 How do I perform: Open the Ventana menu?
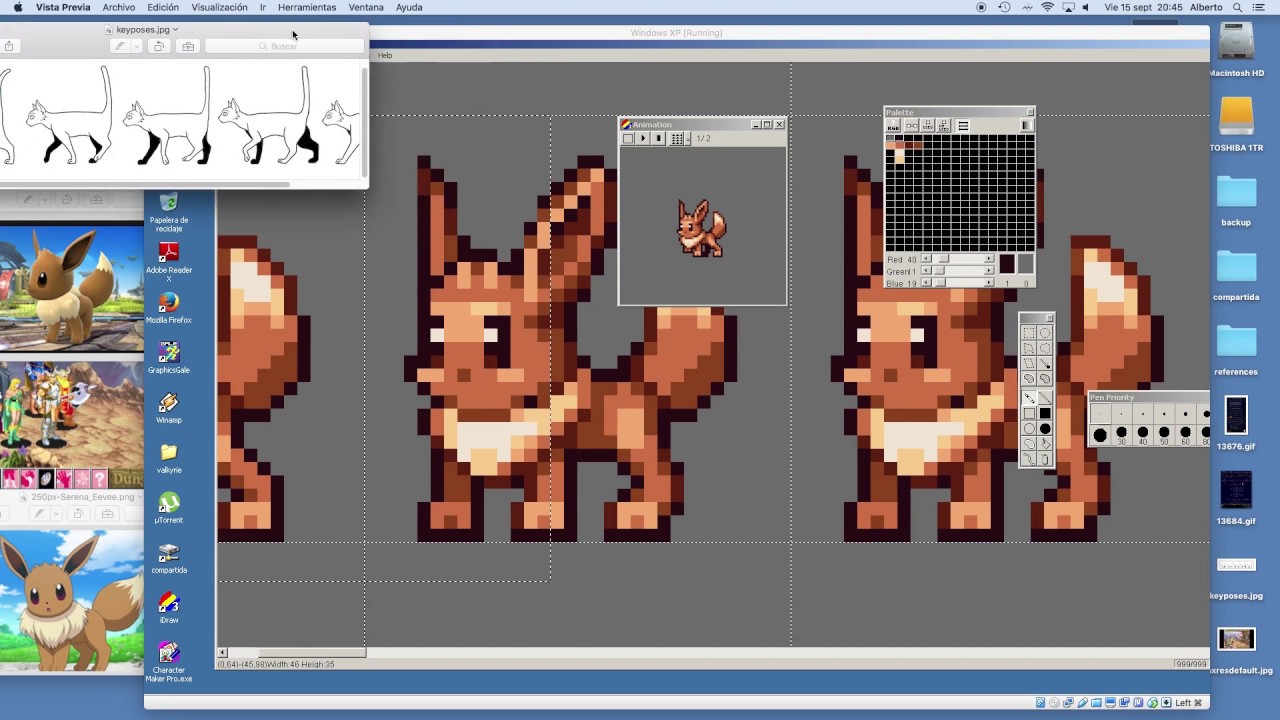click(366, 7)
